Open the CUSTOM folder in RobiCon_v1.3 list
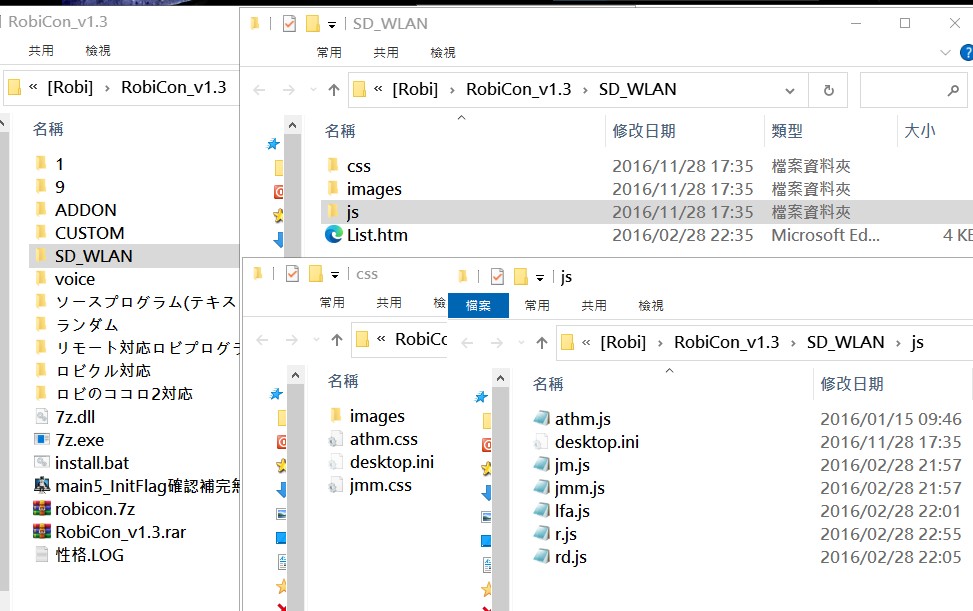973x611 pixels. [x=89, y=233]
